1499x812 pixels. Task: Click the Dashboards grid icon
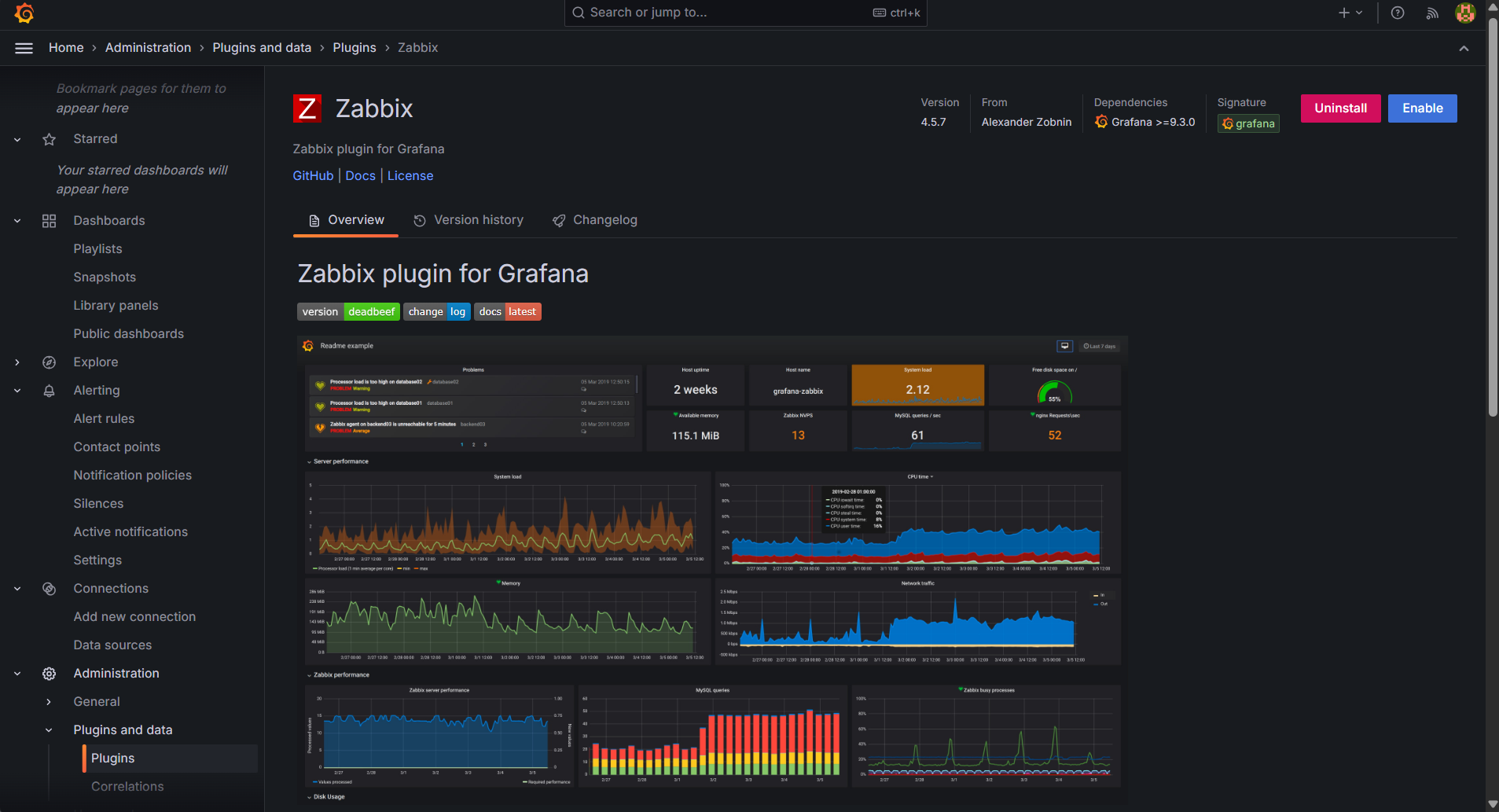[50, 221]
